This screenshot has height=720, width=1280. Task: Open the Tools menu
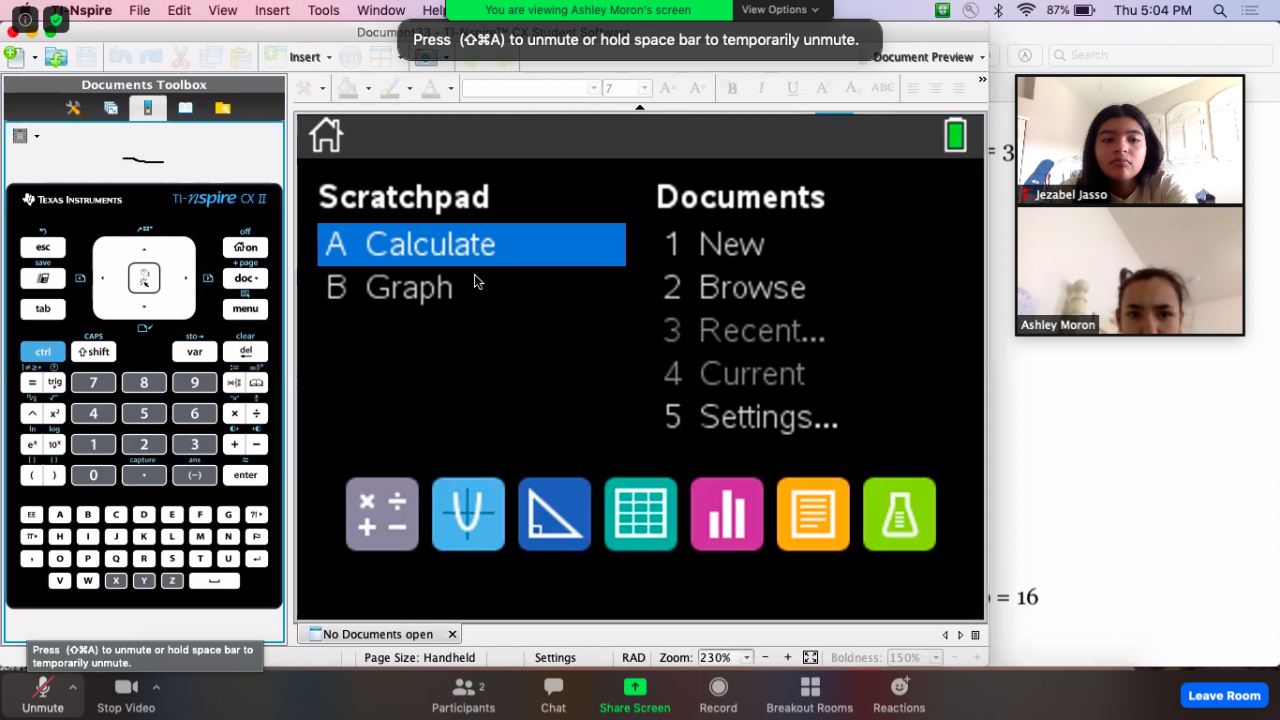click(x=323, y=10)
